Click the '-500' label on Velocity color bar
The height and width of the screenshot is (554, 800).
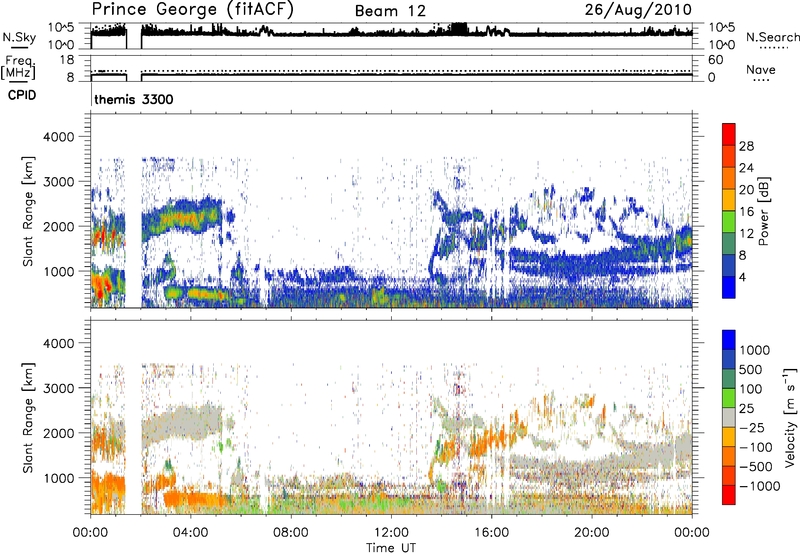click(756, 467)
